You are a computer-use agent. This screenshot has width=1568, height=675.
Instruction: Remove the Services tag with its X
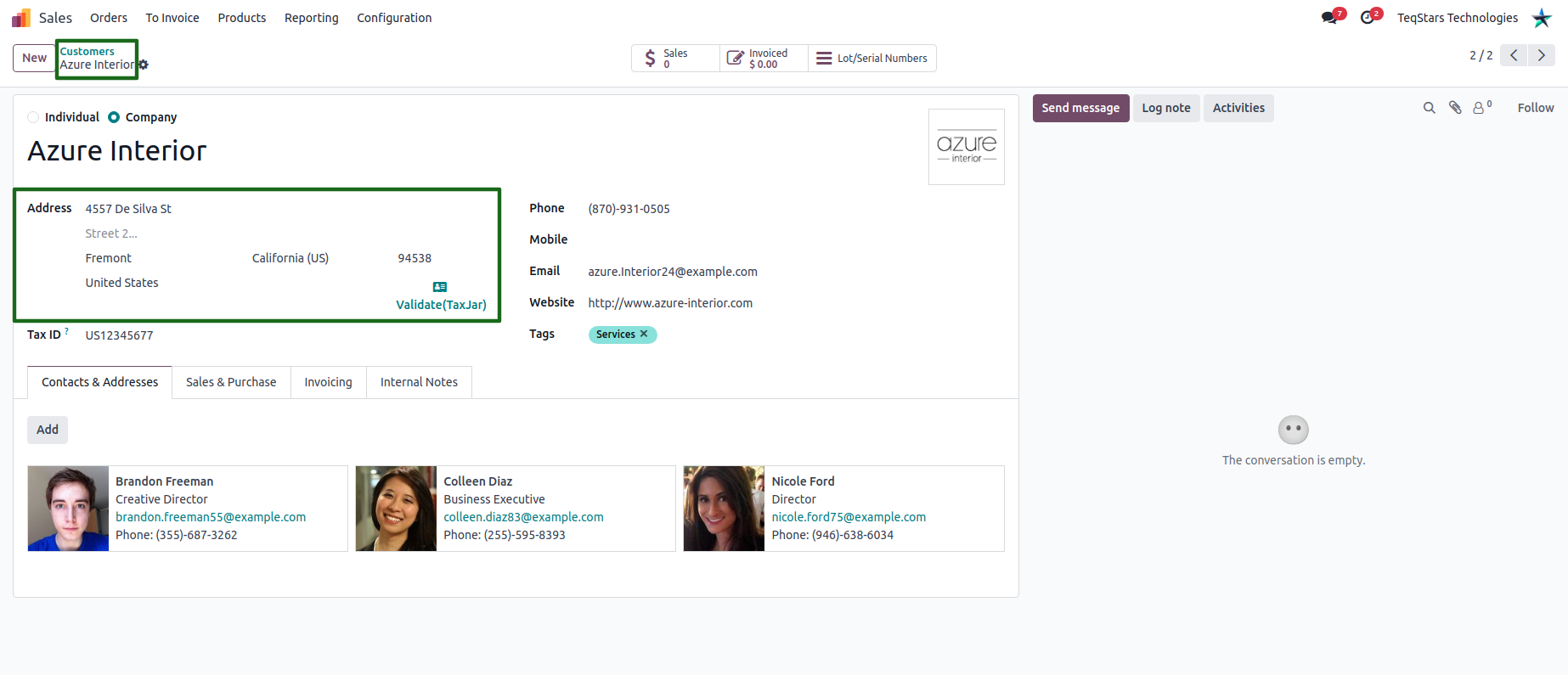(644, 334)
